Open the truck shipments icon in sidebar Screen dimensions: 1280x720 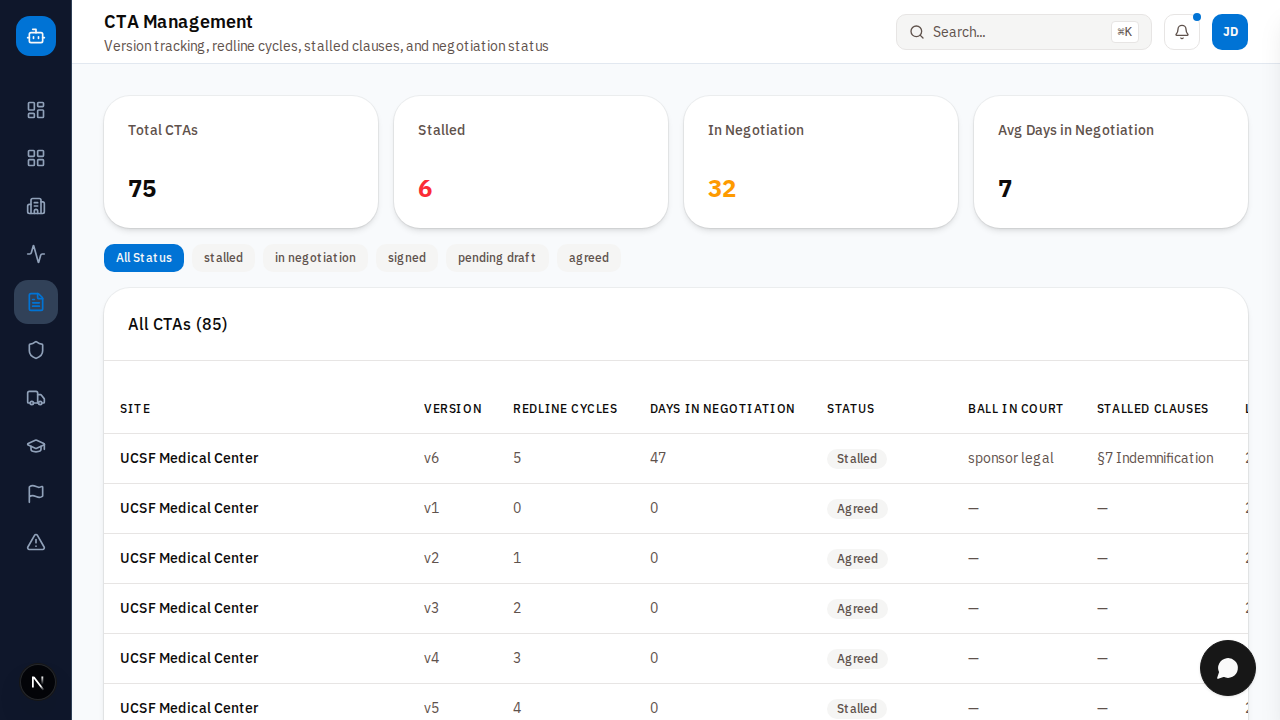point(36,398)
